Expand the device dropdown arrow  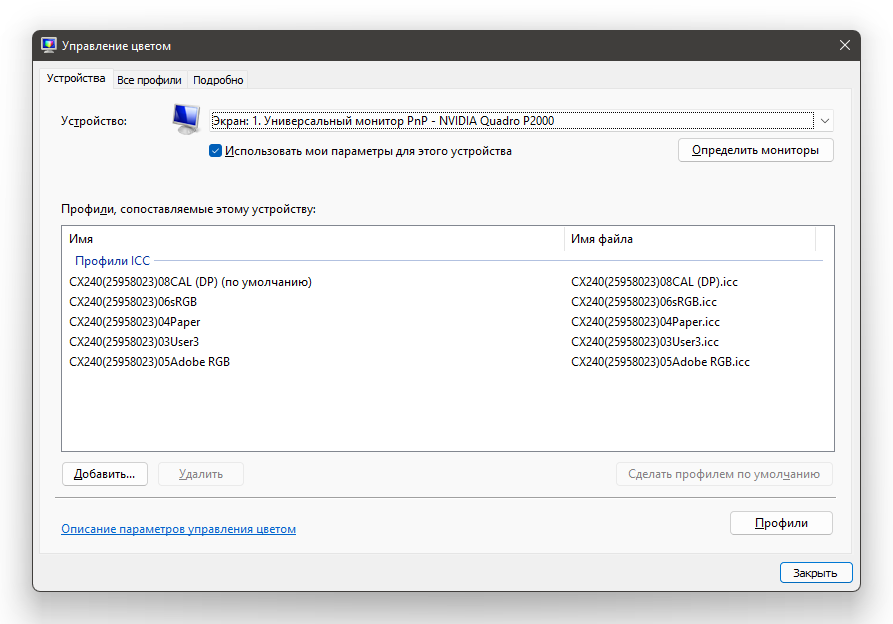click(825, 121)
